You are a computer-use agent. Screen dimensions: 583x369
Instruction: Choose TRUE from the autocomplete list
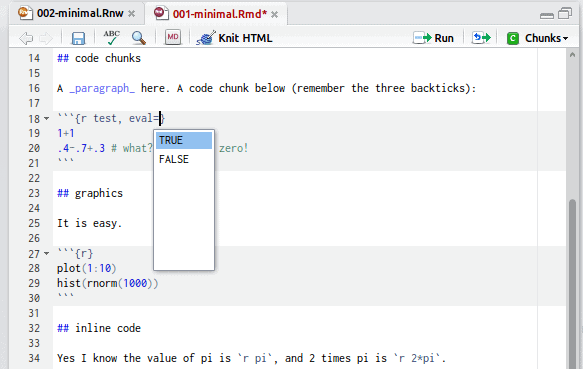click(x=184, y=140)
